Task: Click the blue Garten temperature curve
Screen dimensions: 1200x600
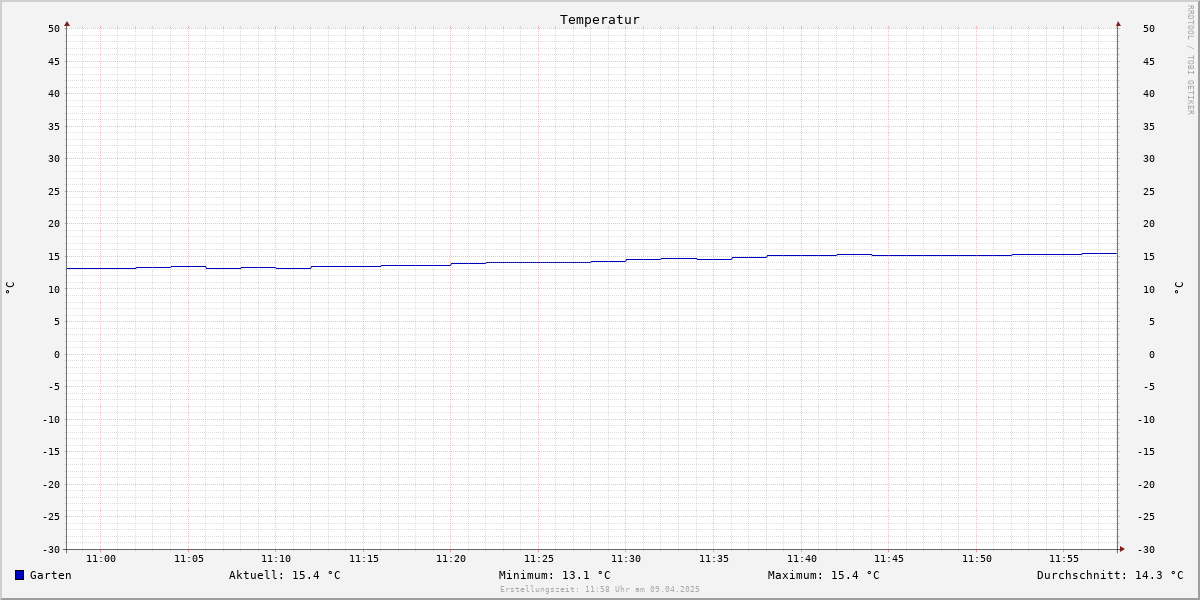Action: pyautogui.click(x=592, y=262)
